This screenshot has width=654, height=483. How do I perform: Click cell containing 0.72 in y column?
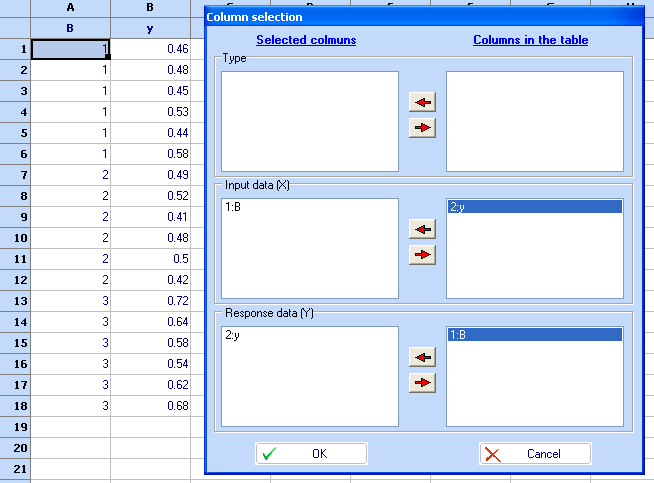150,301
